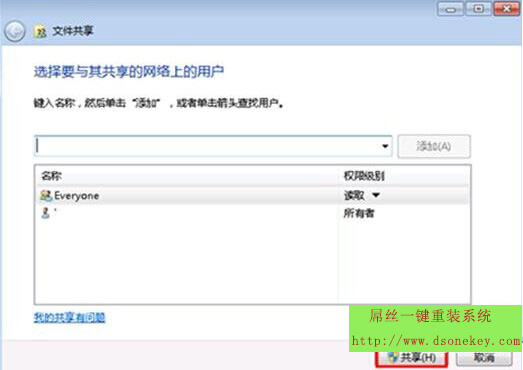
Task: Maximize the 文件共享 window
Action: coord(478,8)
